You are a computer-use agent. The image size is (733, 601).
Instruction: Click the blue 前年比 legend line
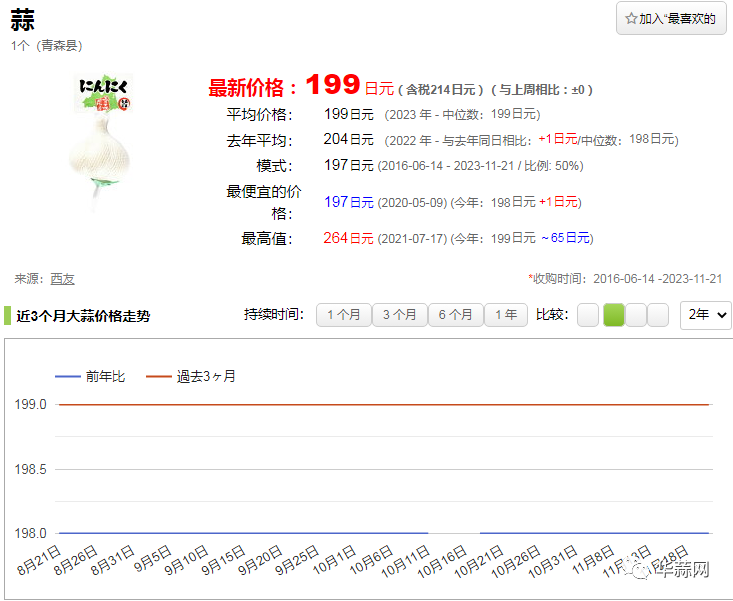67,377
